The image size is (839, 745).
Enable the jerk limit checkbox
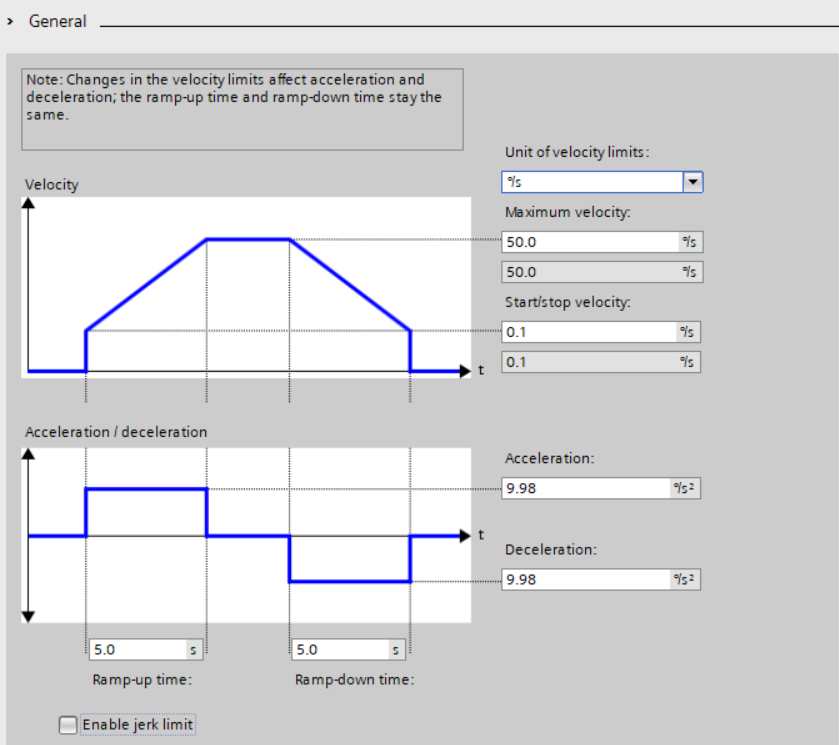point(68,725)
